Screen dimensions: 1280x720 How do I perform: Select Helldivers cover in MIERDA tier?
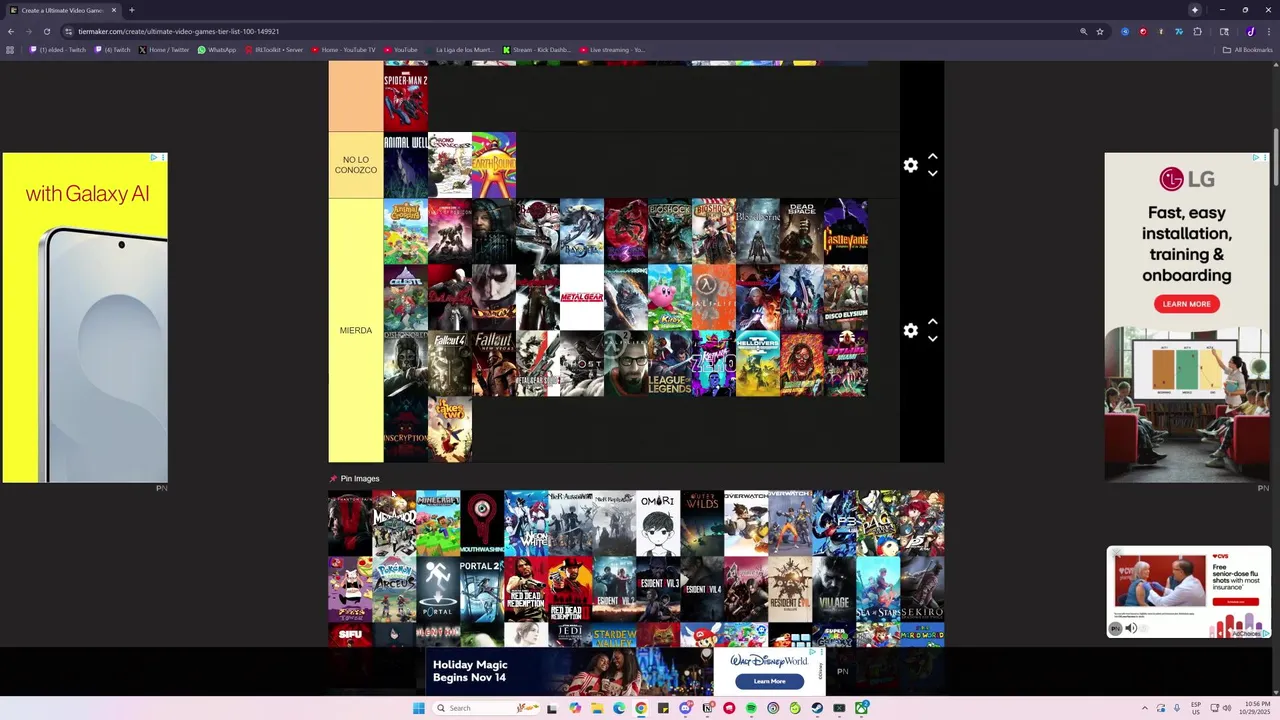tap(758, 364)
